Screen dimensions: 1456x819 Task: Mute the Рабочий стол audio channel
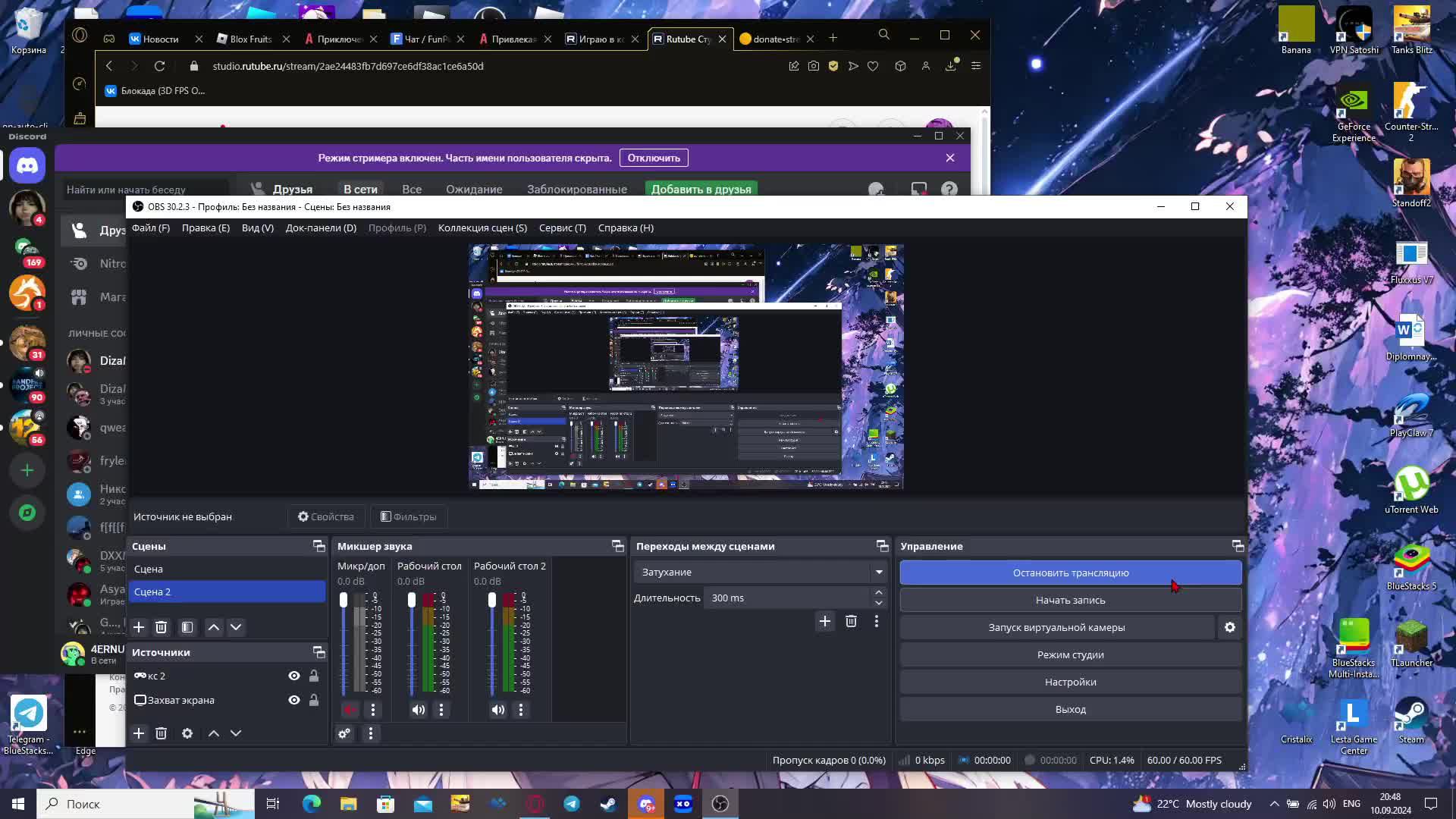418,710
